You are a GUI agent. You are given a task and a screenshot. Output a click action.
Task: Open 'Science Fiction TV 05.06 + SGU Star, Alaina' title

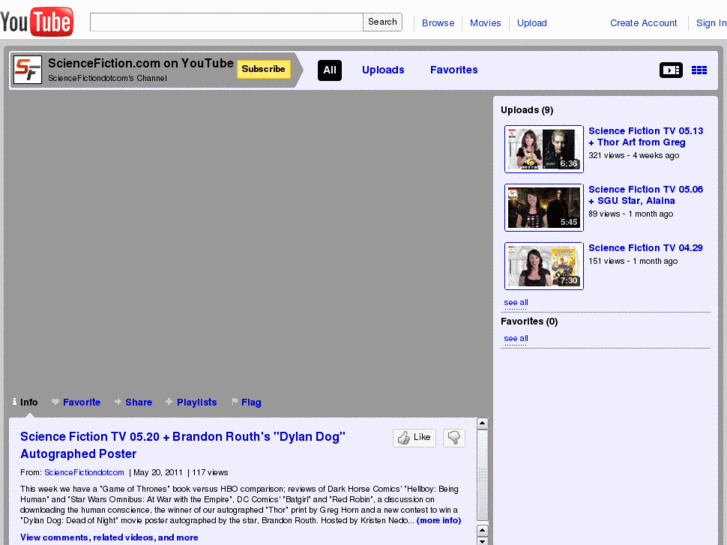tap(645, 195)
